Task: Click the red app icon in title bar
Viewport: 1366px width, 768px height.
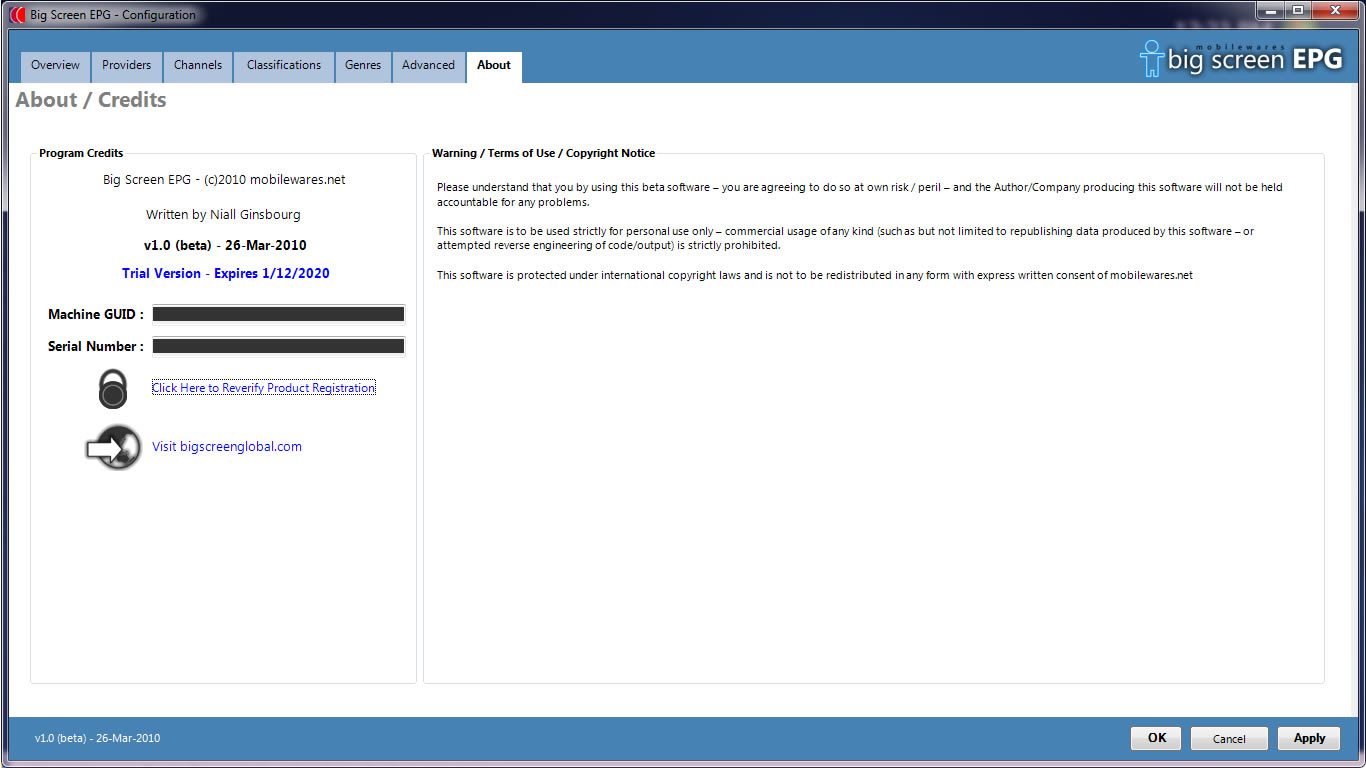Action: 17,15
